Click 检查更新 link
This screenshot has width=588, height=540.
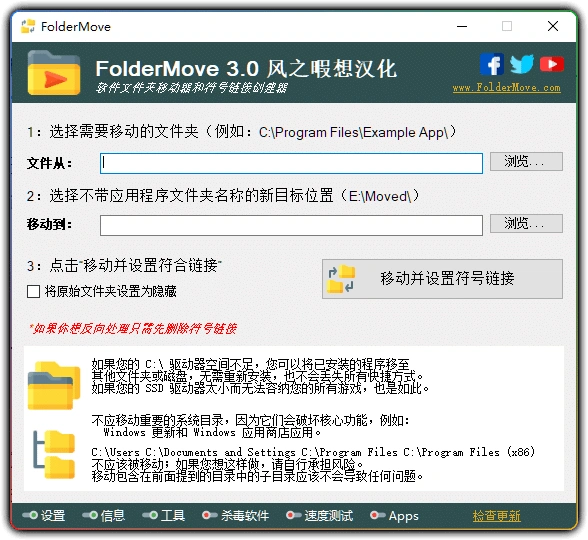pos(496,516)
